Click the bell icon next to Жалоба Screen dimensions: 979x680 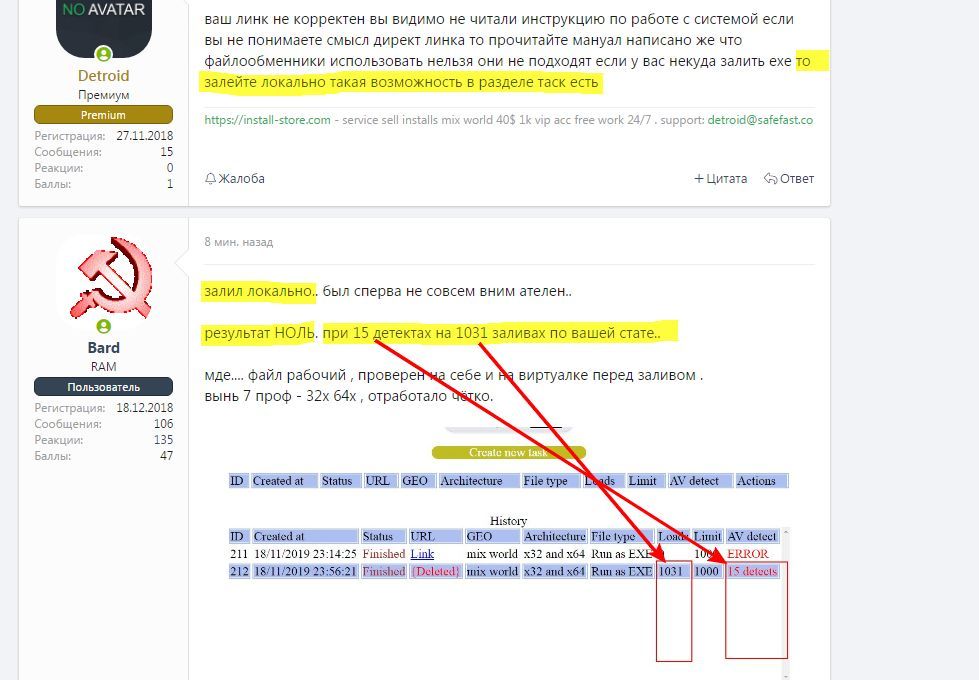pos(210,179)
